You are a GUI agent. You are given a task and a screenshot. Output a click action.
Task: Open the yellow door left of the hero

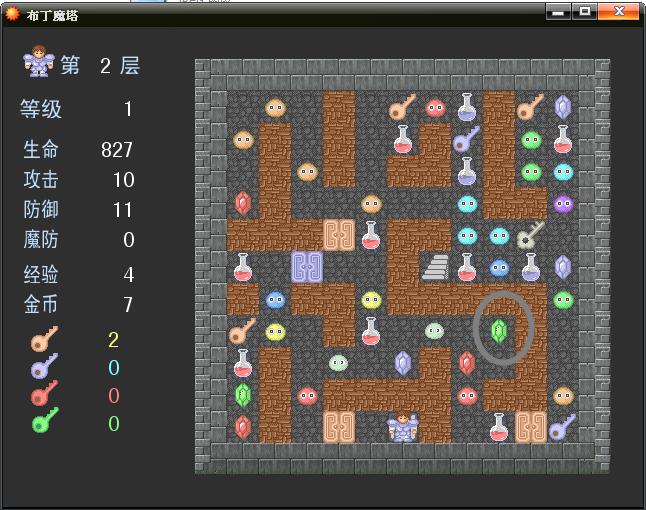(x=339, y=428)
